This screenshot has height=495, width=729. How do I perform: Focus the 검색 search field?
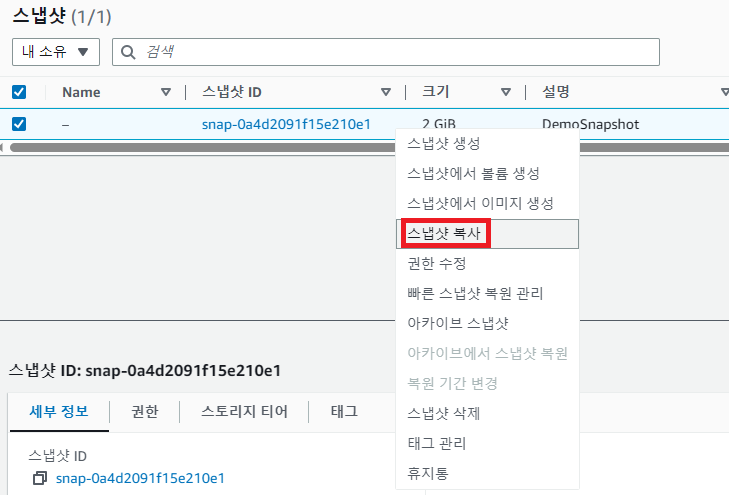[386, 52]
